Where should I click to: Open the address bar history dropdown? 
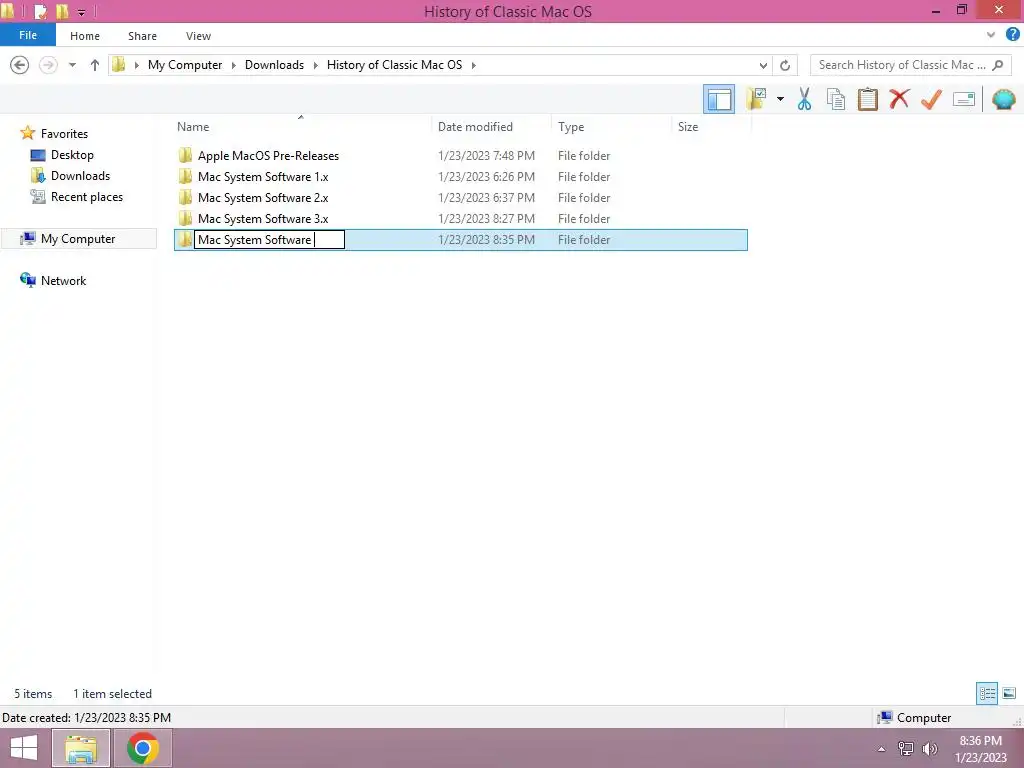763,65
